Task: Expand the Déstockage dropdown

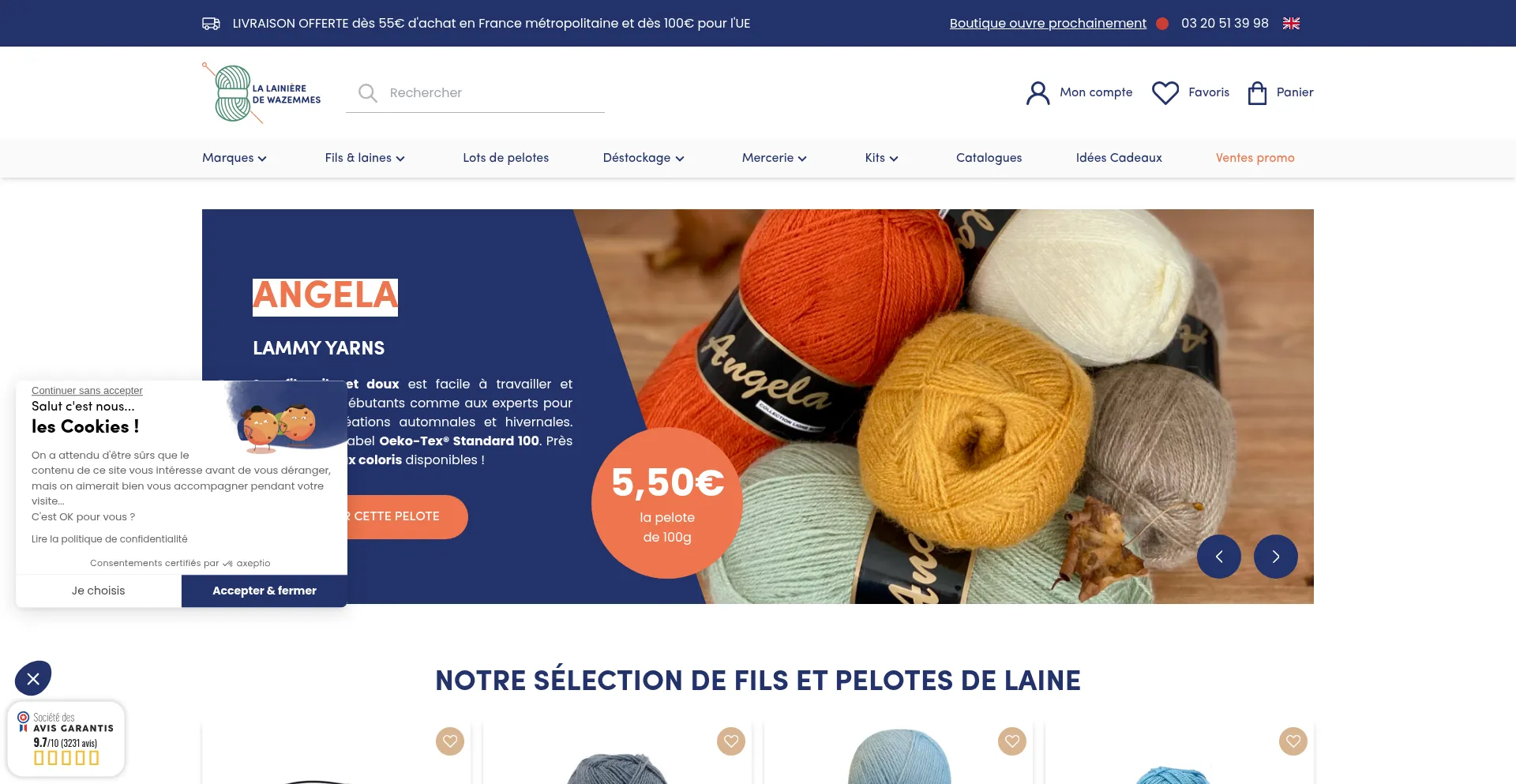Action: [644, 158]
